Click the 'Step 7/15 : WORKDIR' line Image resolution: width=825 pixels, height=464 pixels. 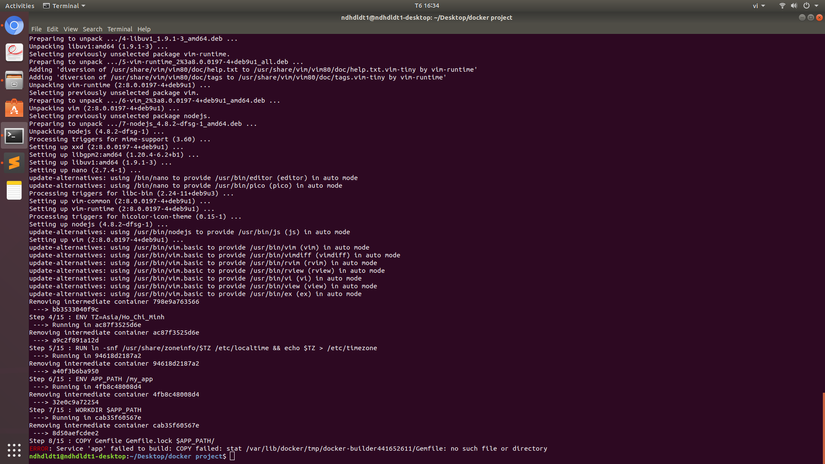(x=85, y=410)
